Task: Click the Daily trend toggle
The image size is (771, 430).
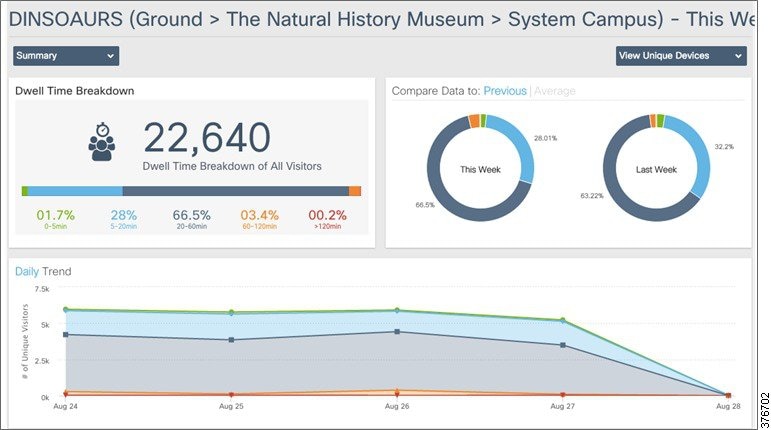Action: tap(27, 271)
